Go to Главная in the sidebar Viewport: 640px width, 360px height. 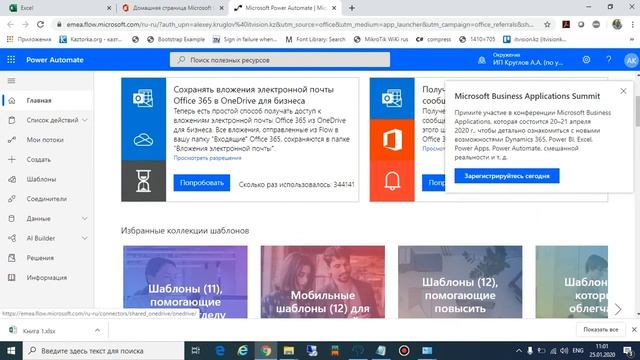47,100
